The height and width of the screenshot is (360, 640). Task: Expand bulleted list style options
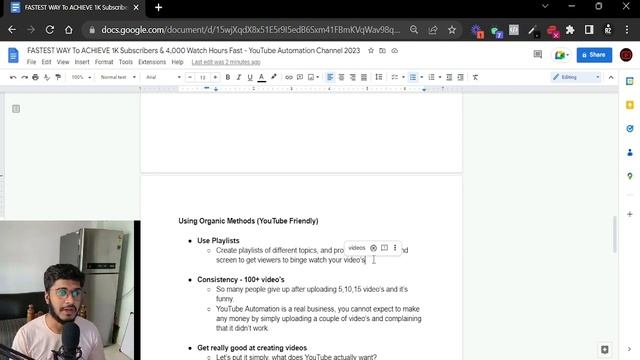[x=422, y=77]
